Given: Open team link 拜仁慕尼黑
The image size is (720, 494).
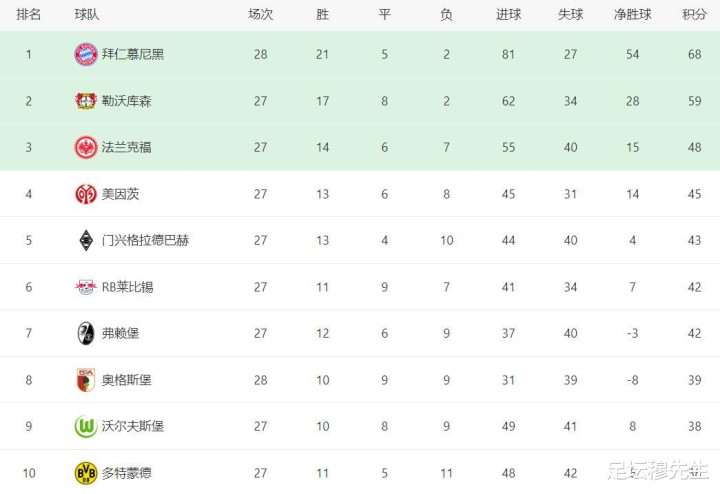Looking at the screenshot, I should pyautogui.click(x=133, y=54).
